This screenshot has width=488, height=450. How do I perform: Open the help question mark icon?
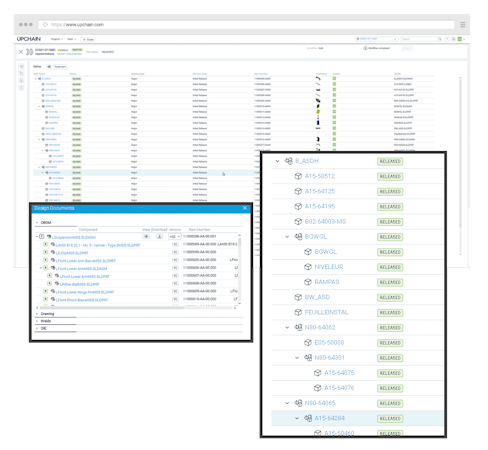tap(447, 39)
